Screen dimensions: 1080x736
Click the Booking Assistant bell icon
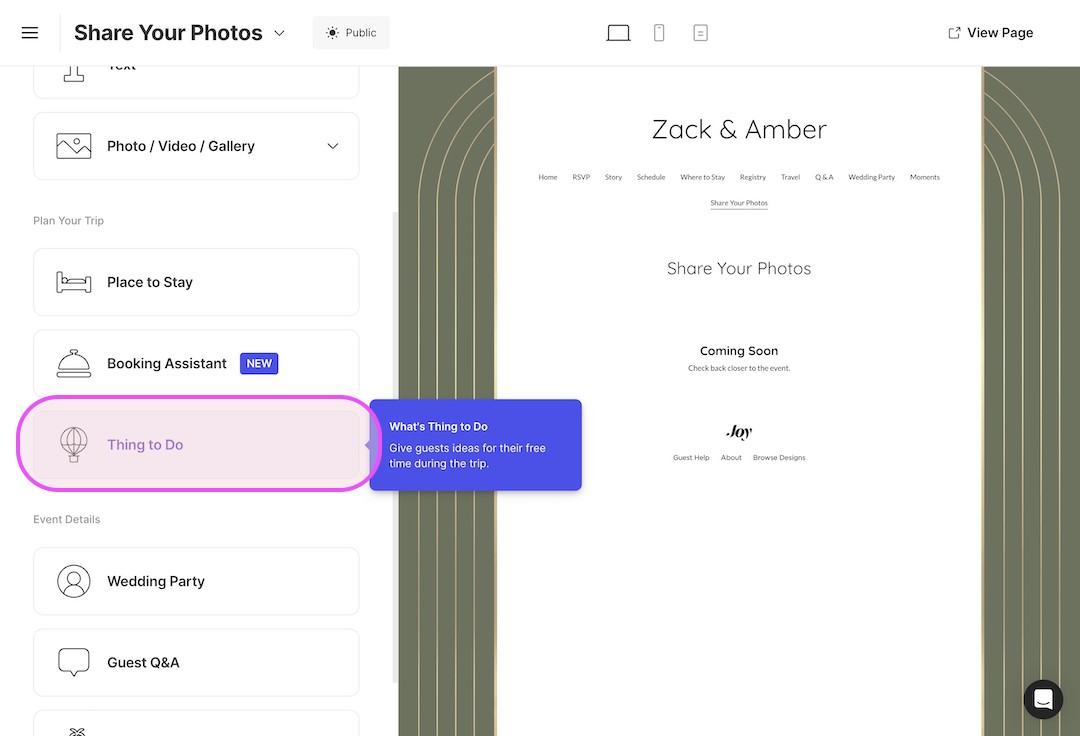pyautogui.click(x=73, y=363)
